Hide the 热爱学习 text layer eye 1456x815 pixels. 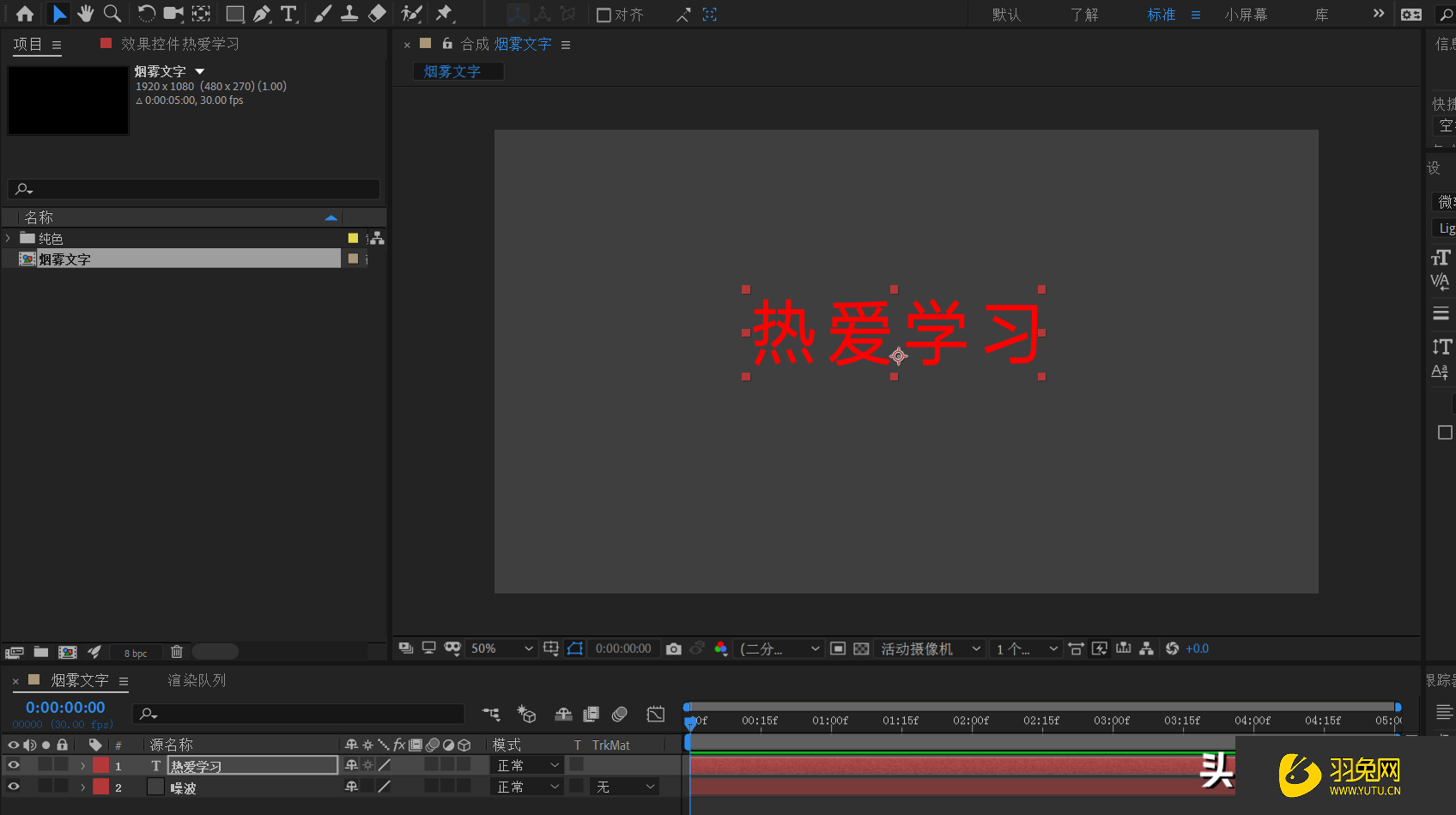point(14,764)
